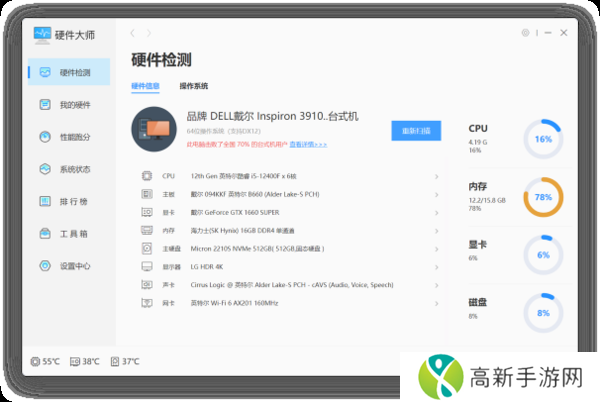Image resolution: width=600 pixels, height=402 pixels.
Task: Open the 性能跑分 sidebar item
Action: click(x=69, y=137)
